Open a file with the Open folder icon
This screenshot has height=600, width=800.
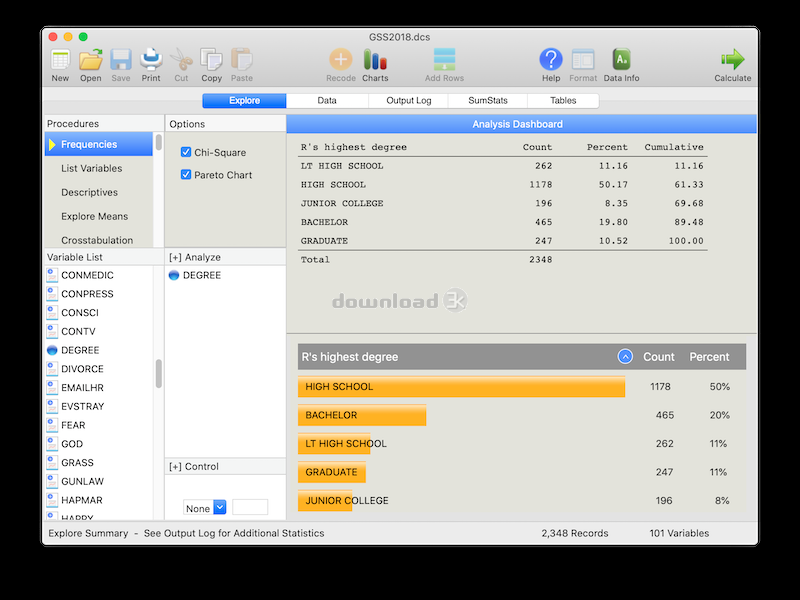pos(90,60)
